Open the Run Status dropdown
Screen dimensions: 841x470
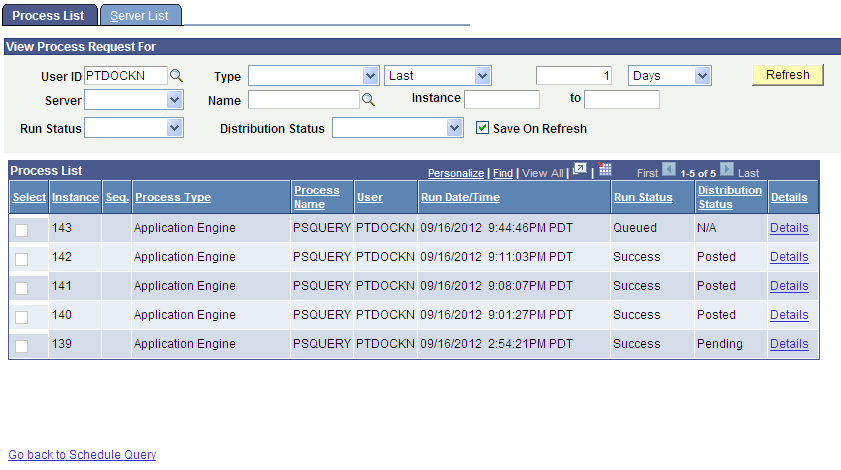134,128
